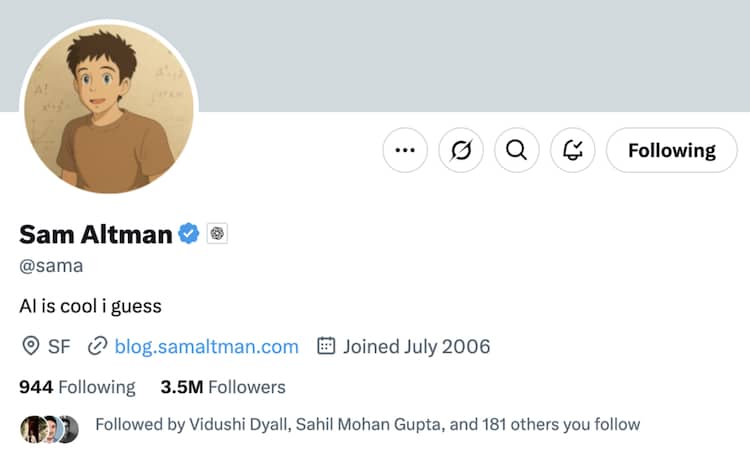Click the Sam Altman display name
Viewport: 750px width, 471px height.
click(x=95, y=234)
